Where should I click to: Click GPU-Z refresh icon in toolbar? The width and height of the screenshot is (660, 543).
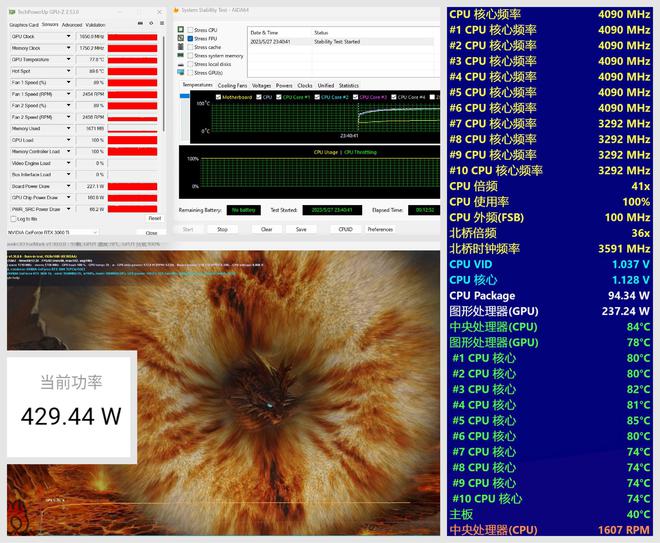(151, 23)
